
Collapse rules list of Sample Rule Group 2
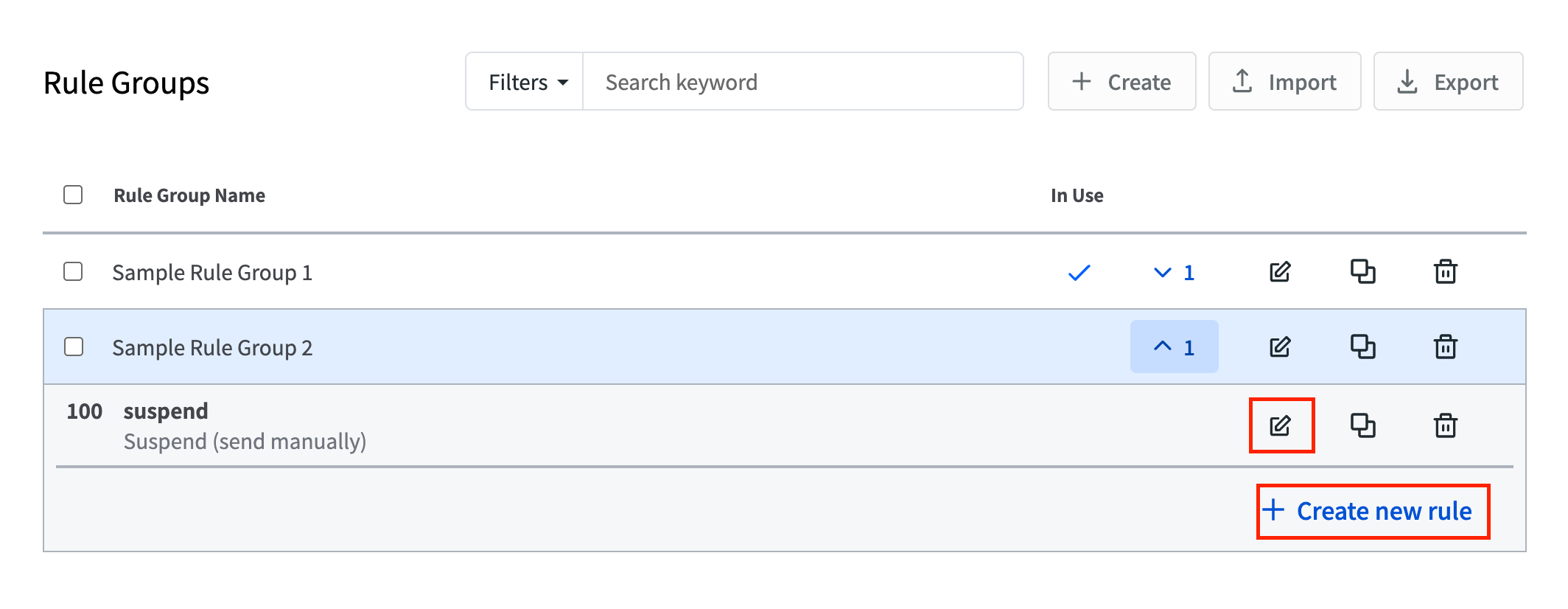[1174, 347]
